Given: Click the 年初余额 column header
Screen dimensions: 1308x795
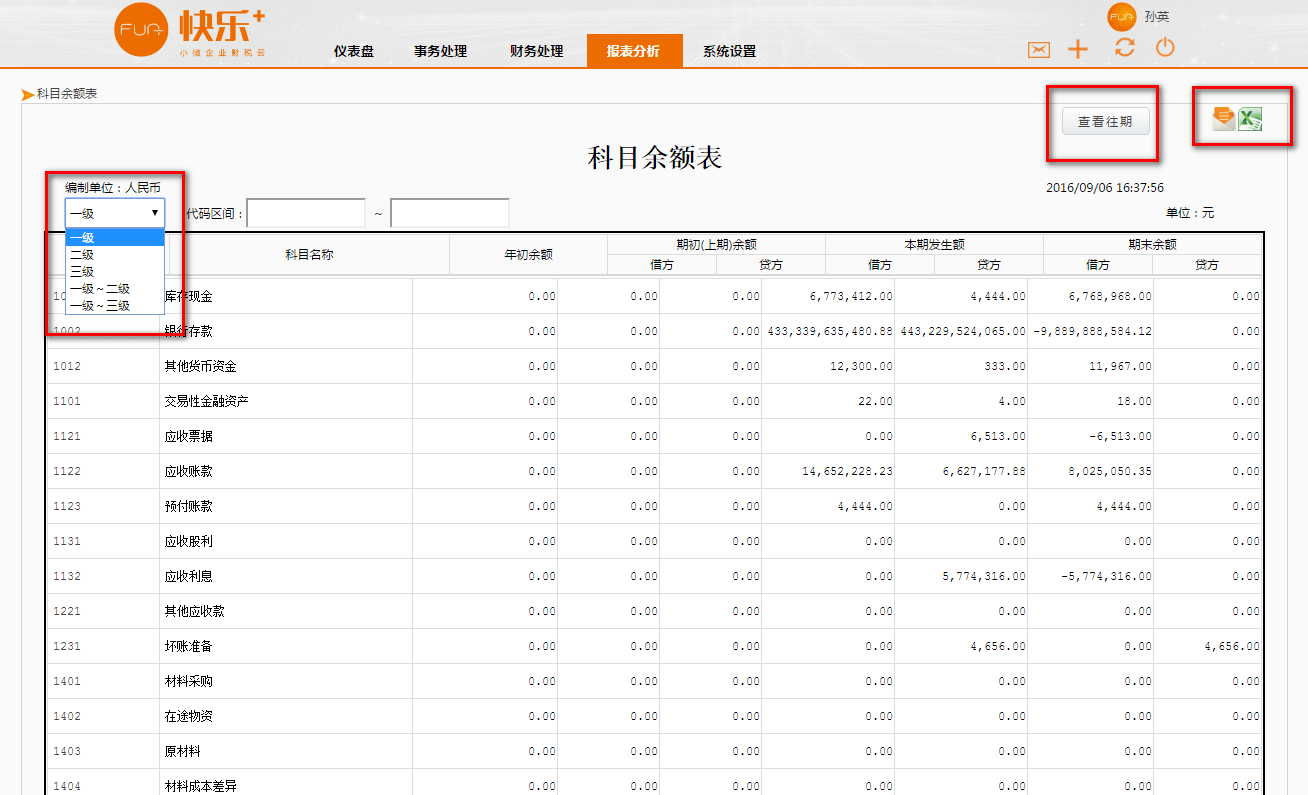Looking at the screenshot, I should (528, 254).
